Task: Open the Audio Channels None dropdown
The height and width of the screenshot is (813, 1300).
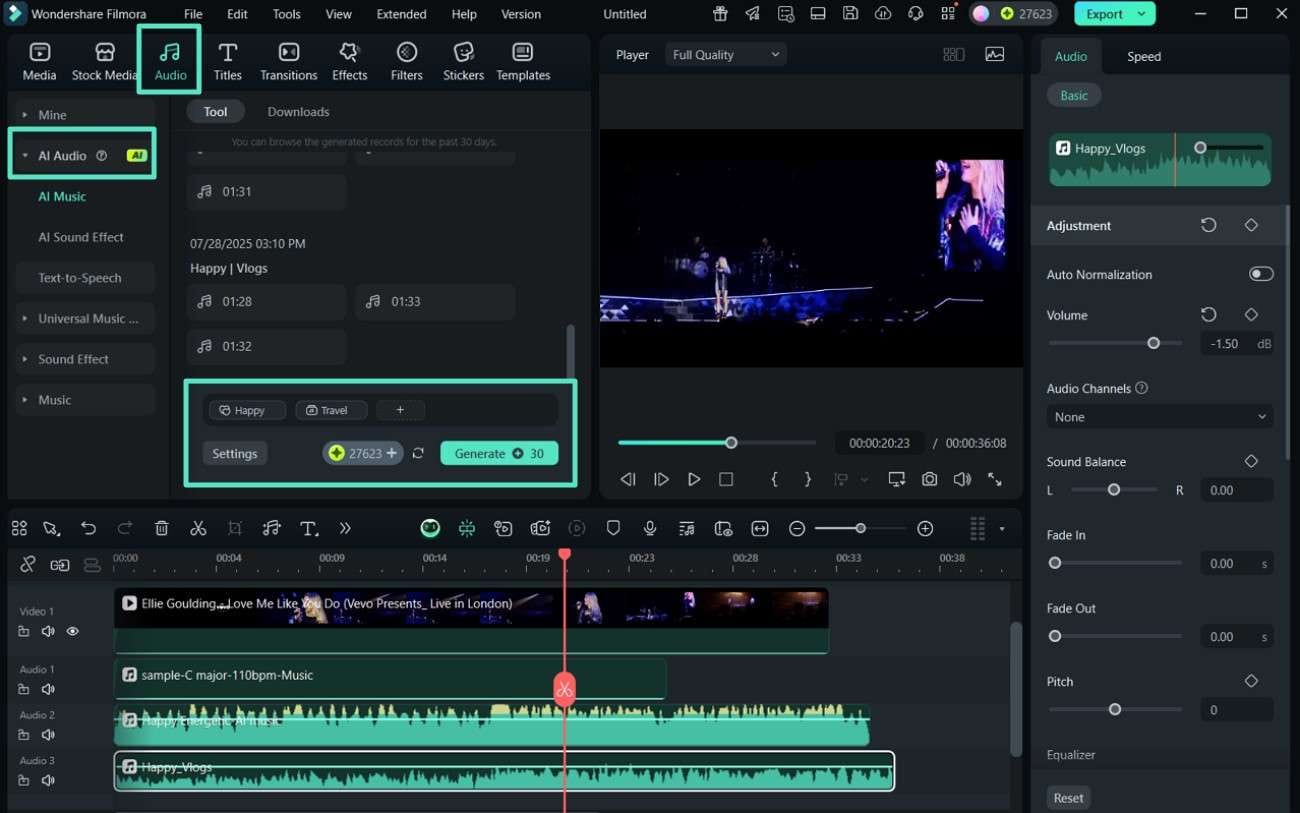Action: pos(1160,417)
